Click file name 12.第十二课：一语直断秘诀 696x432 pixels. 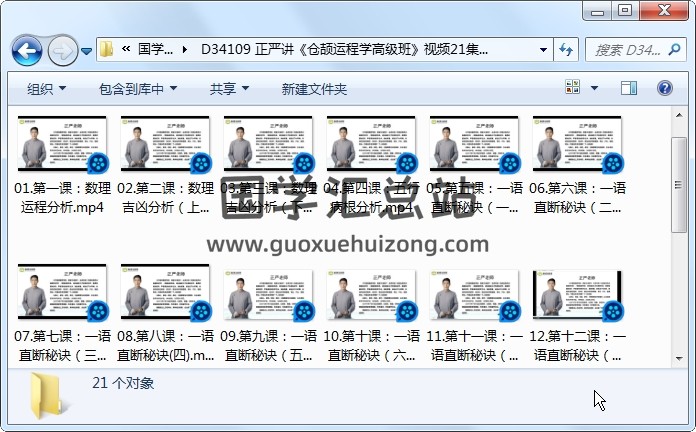click(x=577, y=345)
